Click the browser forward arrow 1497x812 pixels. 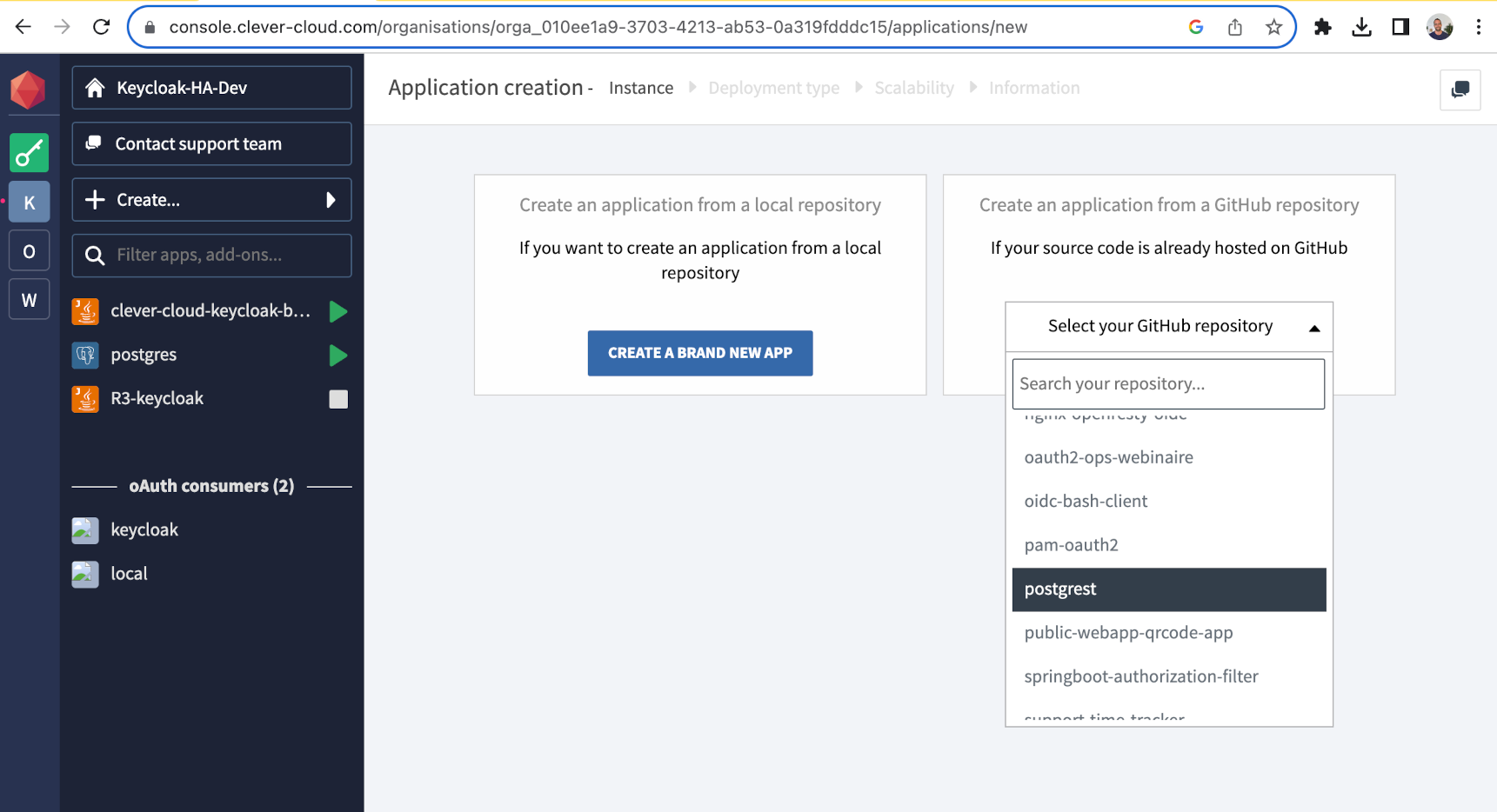pos(62,27)
